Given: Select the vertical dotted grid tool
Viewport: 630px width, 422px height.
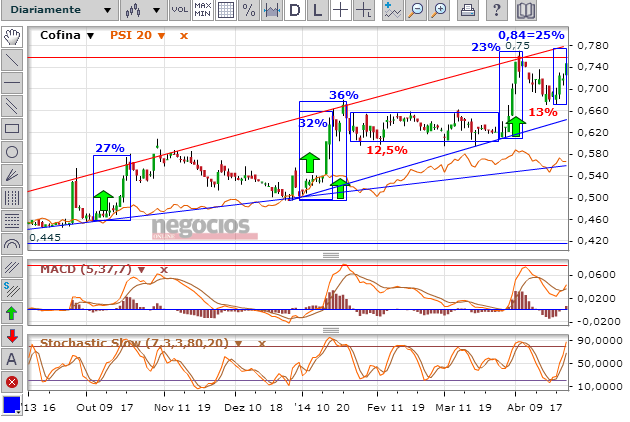Looking at the screenshot, I should (12, 198).
